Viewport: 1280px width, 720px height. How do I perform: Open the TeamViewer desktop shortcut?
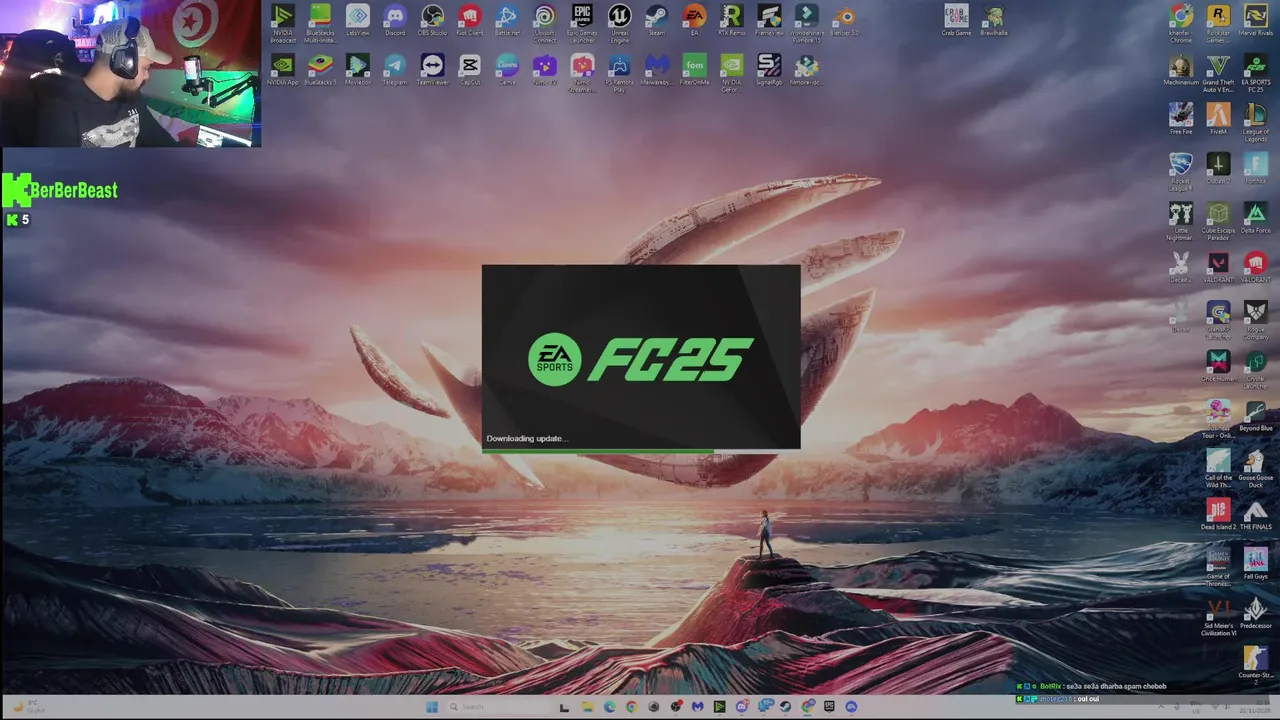(432, 70)
